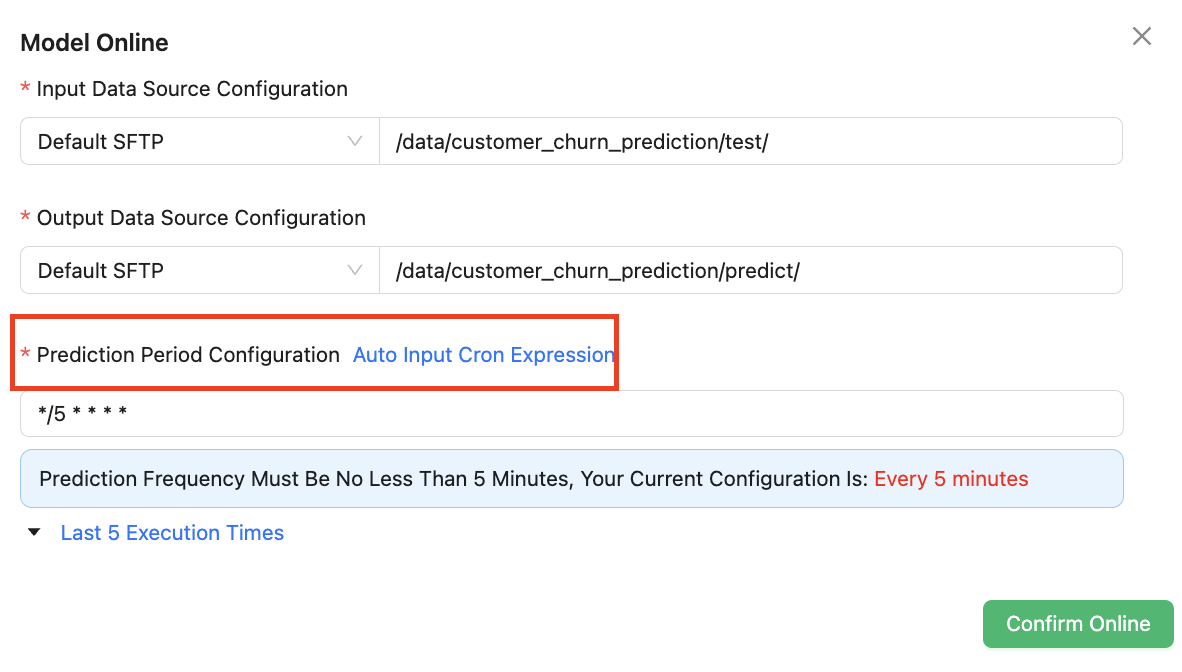The width and height of the screenshot is (1182, 672).
Task: Click the Input Data Source Configuration label
Action: [192, 89]
